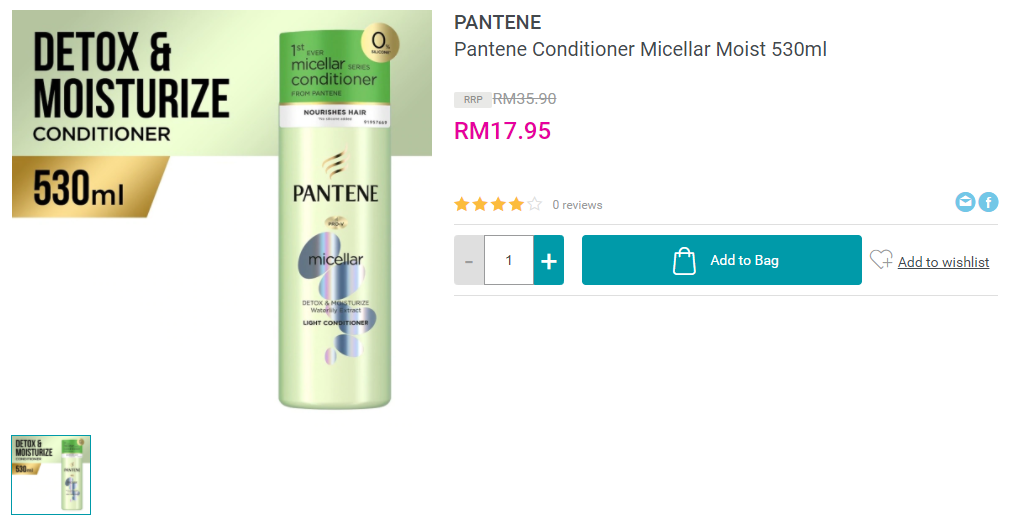This screenshot has width=1014, height=524.
Task: Share product on Facebook icon
Action: pos(988,202)
